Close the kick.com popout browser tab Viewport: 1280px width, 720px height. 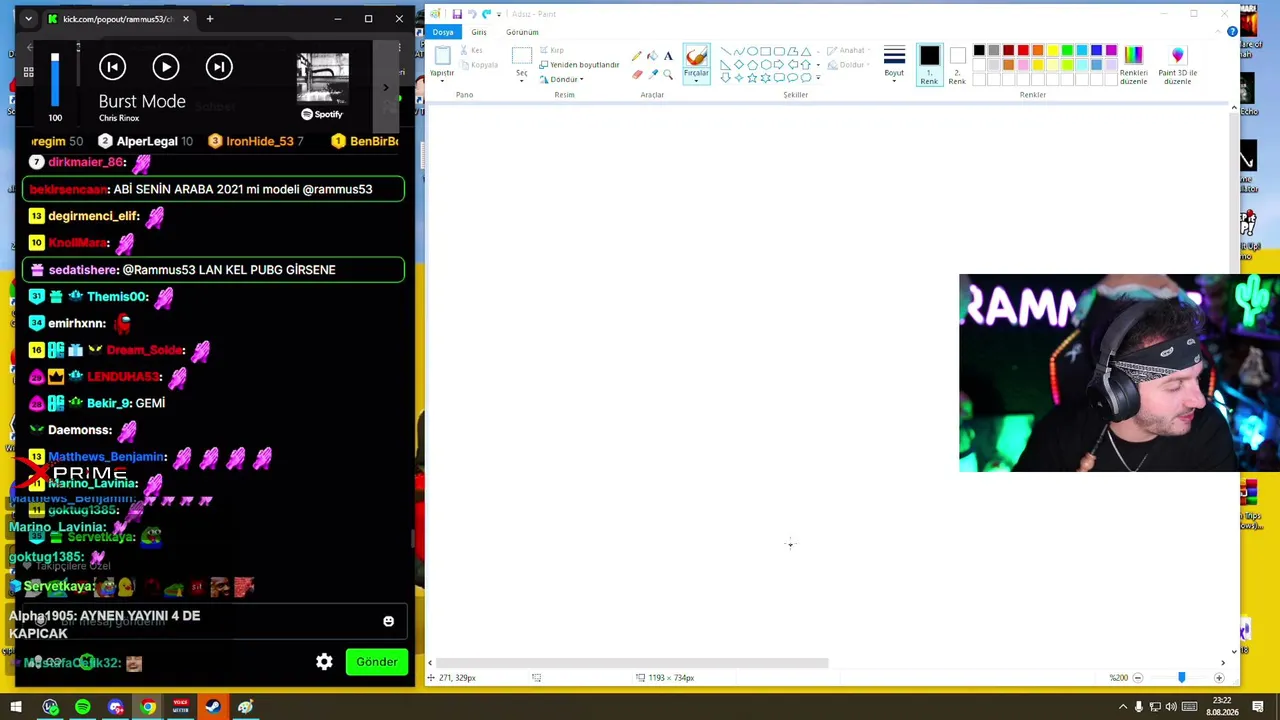tap(185, 19)
